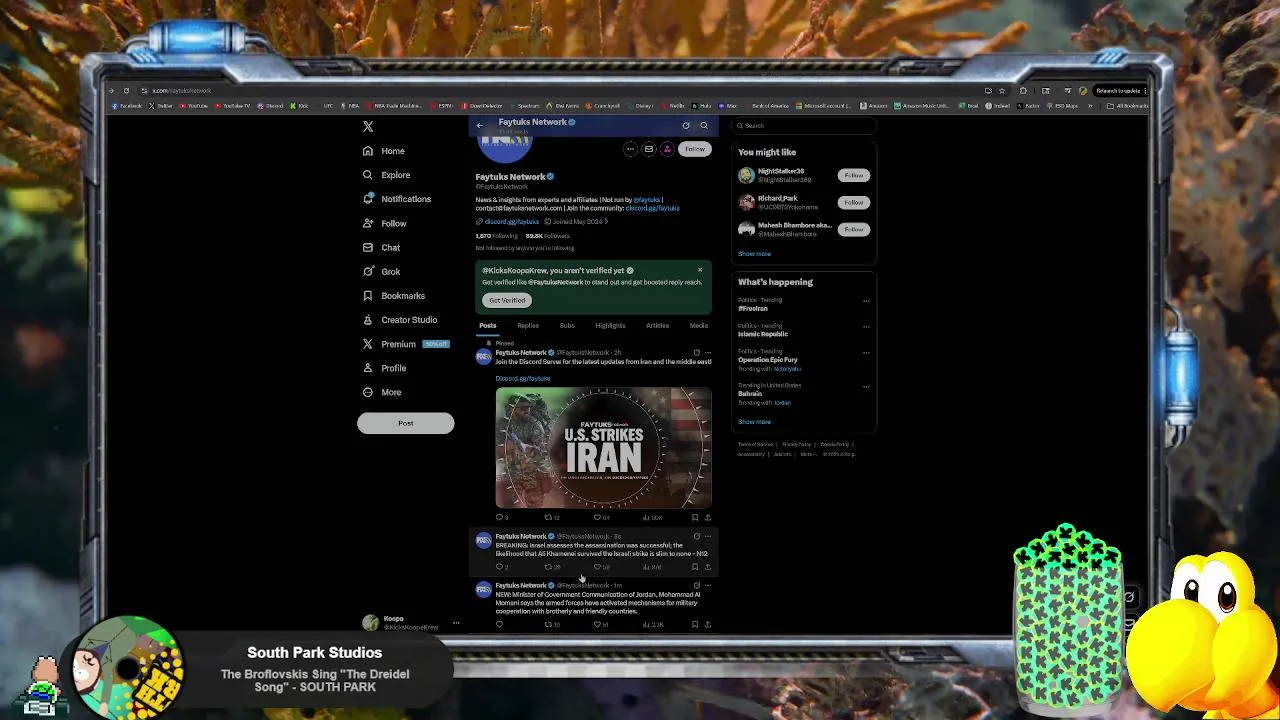Open more options for Bahrain trend
1280x720 pixels.
[866, 386]
